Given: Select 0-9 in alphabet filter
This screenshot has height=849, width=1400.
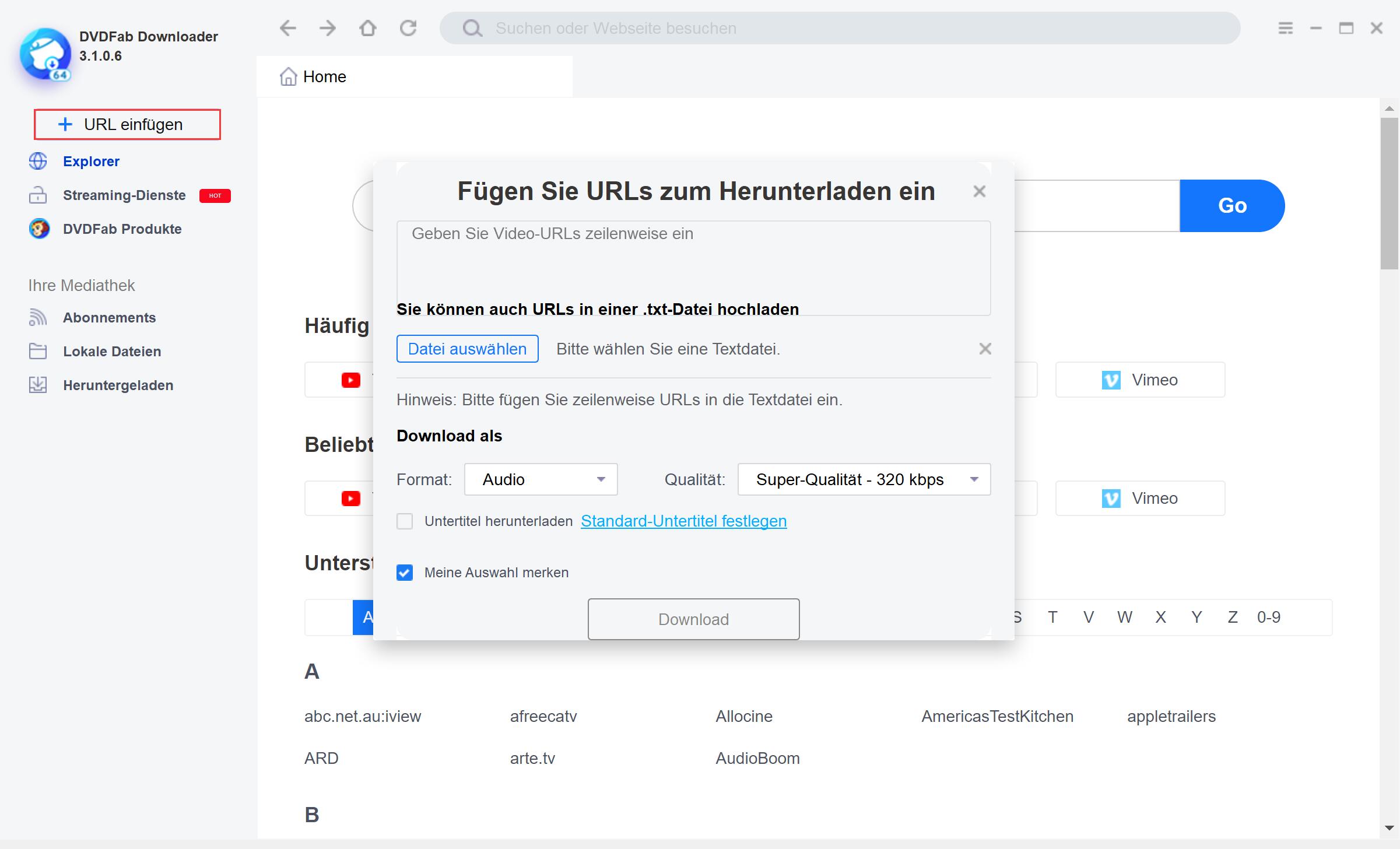Looking at the screenshot, I should click(x=1269, y=618).
